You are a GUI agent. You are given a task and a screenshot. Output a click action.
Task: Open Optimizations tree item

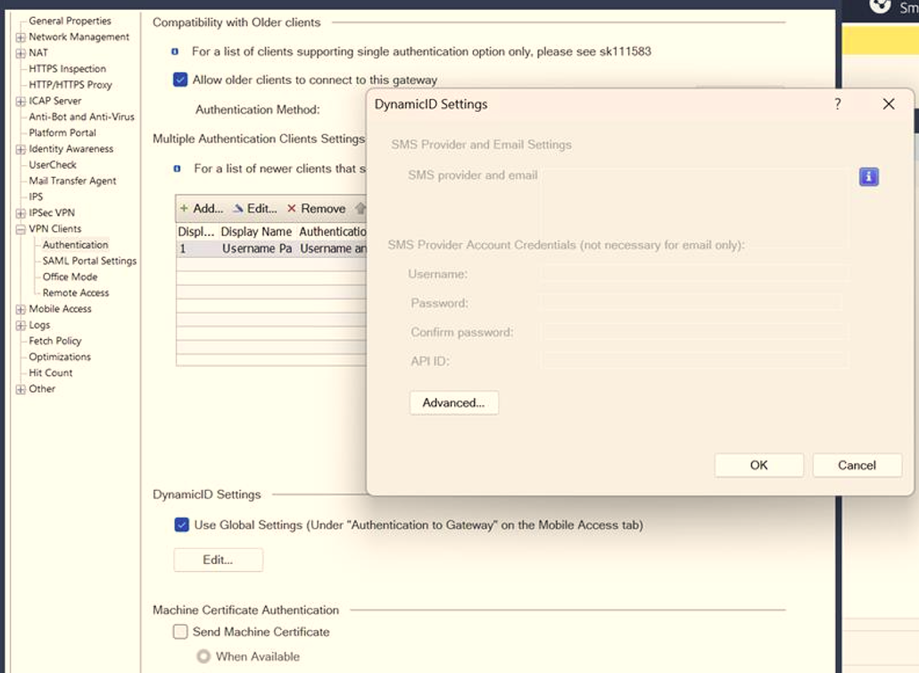point(60,356)
